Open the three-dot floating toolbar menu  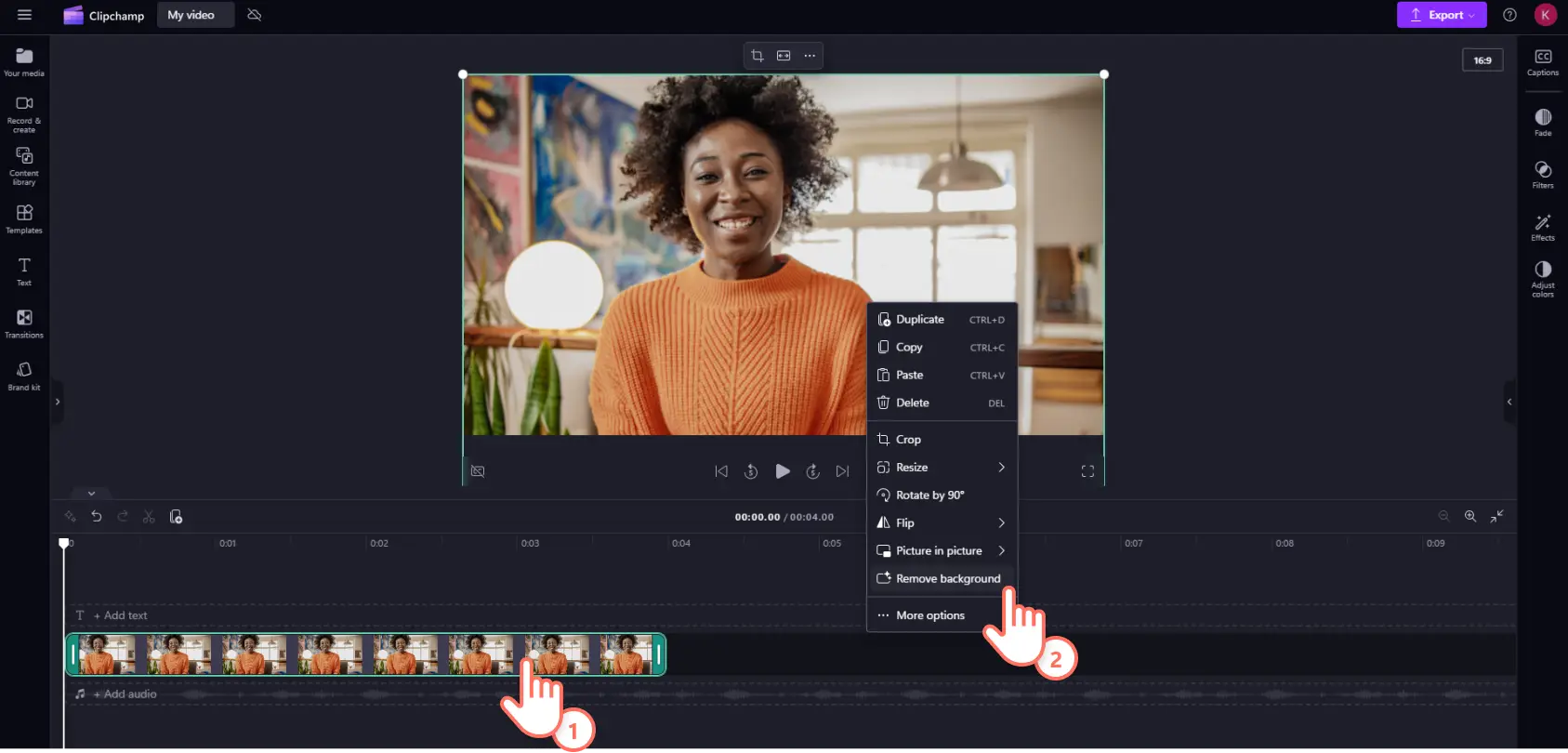pyautogui.click(x=810, y=56)
